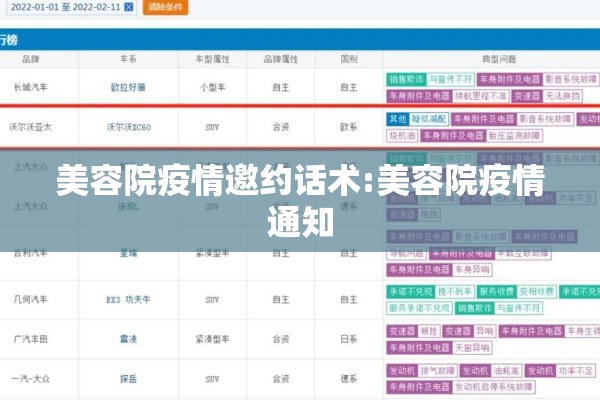
Task: Open the 探岳 car series link
Action: [128, 379]
